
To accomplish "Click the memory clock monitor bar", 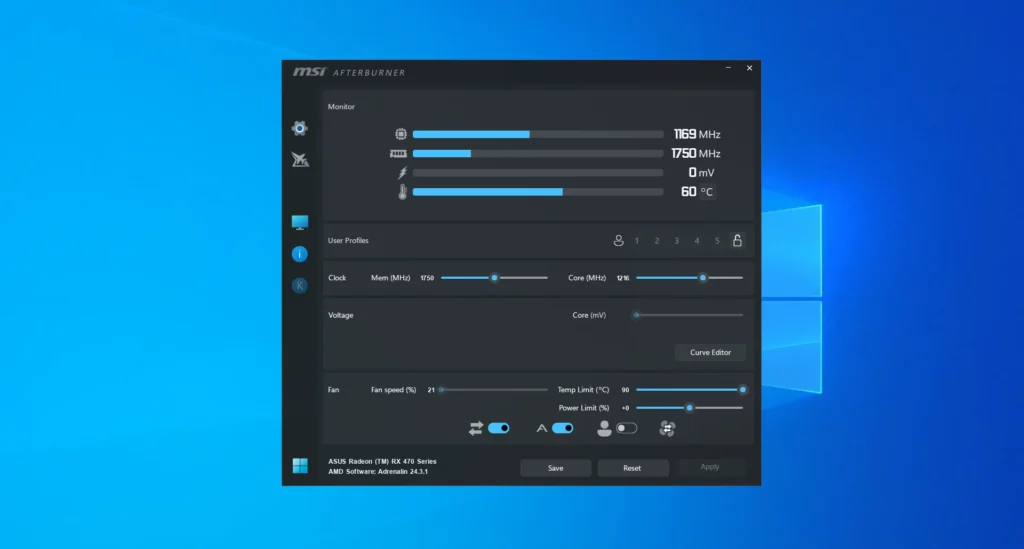I will (x=537, y=153).
